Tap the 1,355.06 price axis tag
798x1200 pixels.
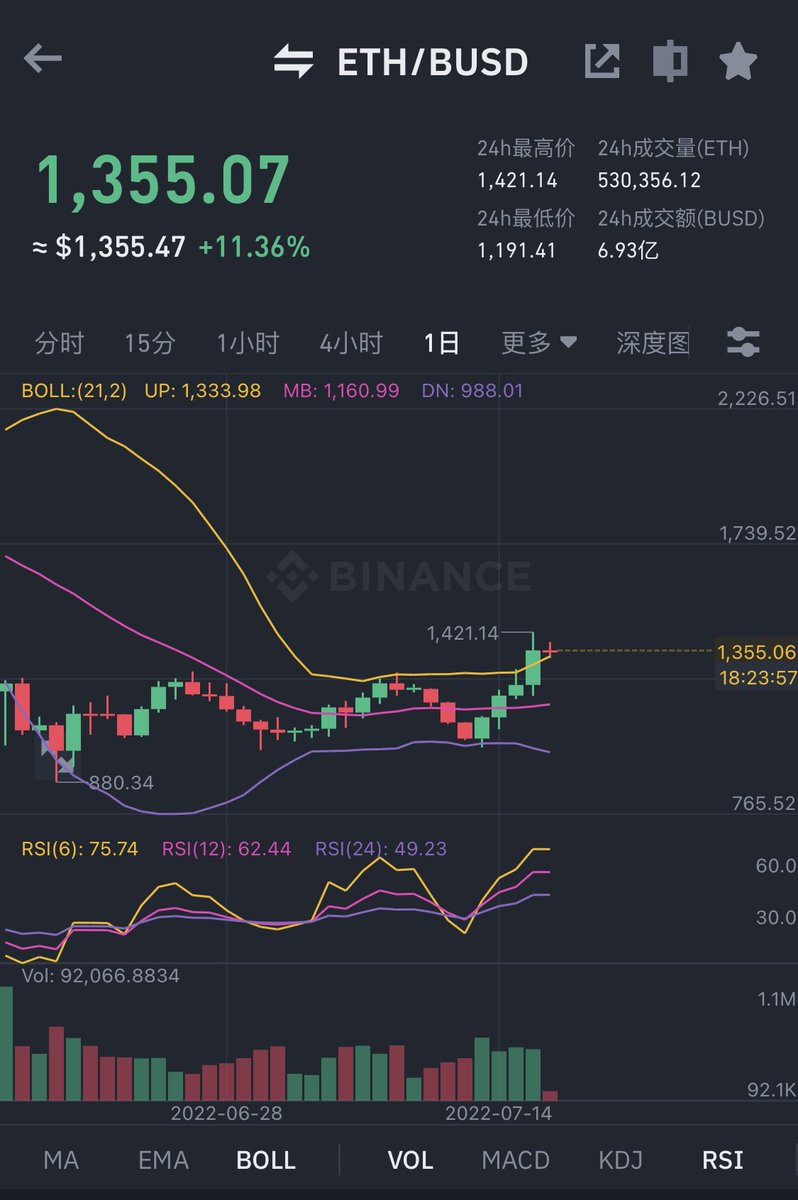pyautogui.click(x=757, y=652)
